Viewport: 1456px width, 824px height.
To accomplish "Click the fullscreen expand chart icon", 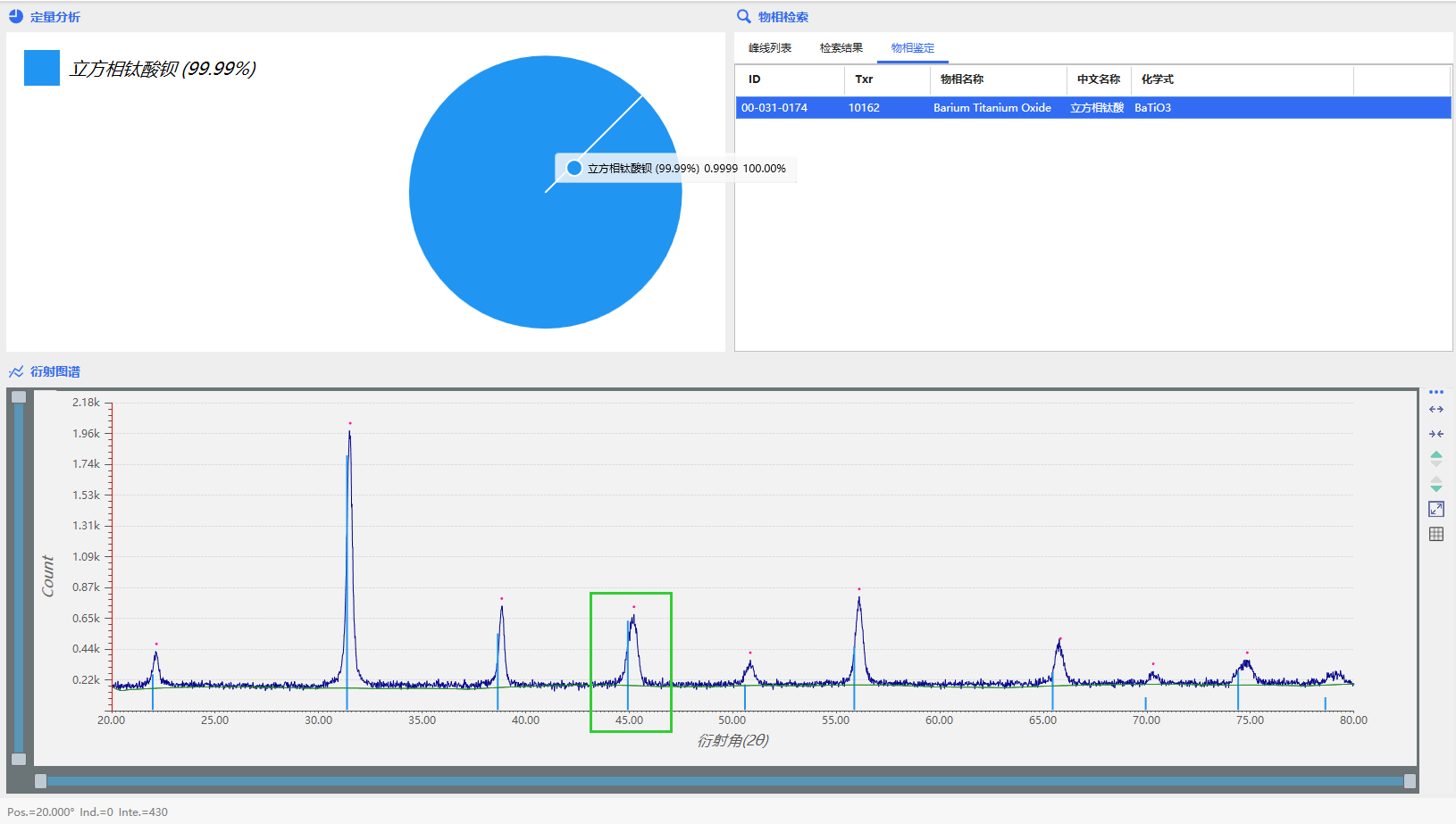I will pyautogui.click(x=1435, y=509).
